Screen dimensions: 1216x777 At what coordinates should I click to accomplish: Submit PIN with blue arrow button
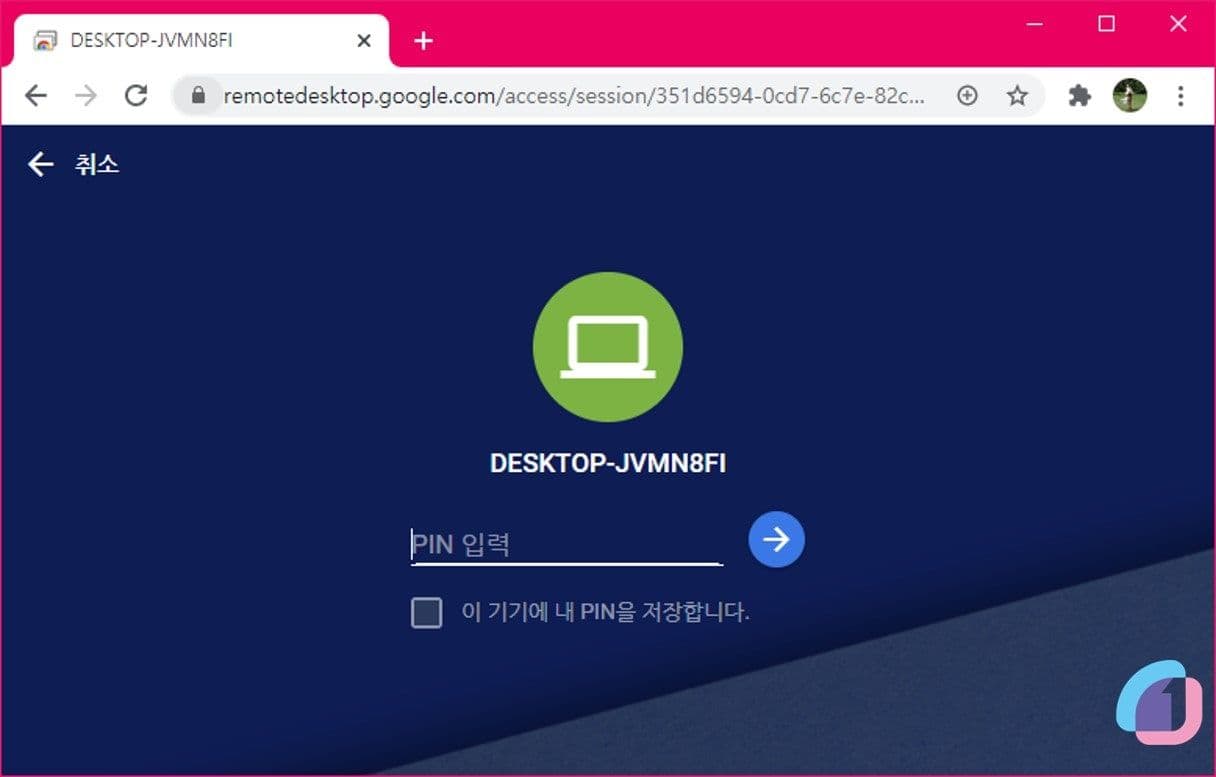tap(776, 539)
